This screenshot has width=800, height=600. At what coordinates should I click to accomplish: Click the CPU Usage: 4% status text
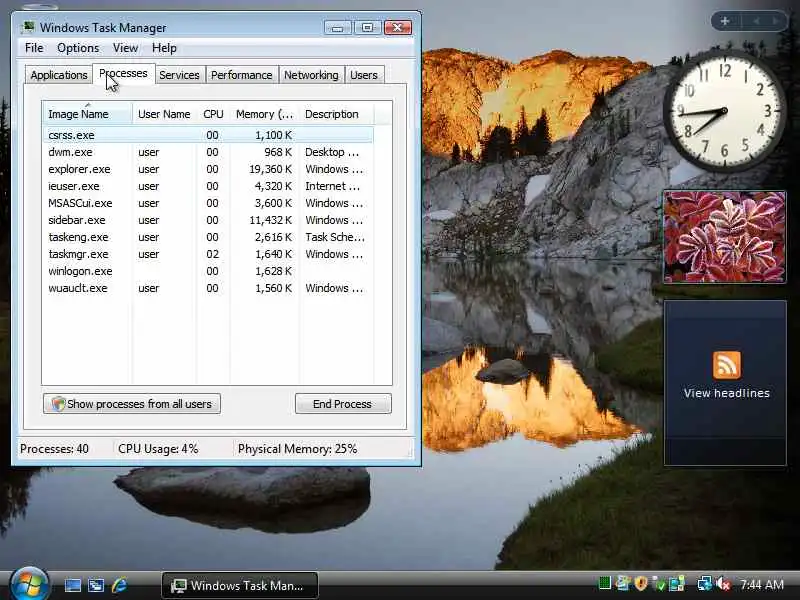pyautogui.click(x=158, y=449)
